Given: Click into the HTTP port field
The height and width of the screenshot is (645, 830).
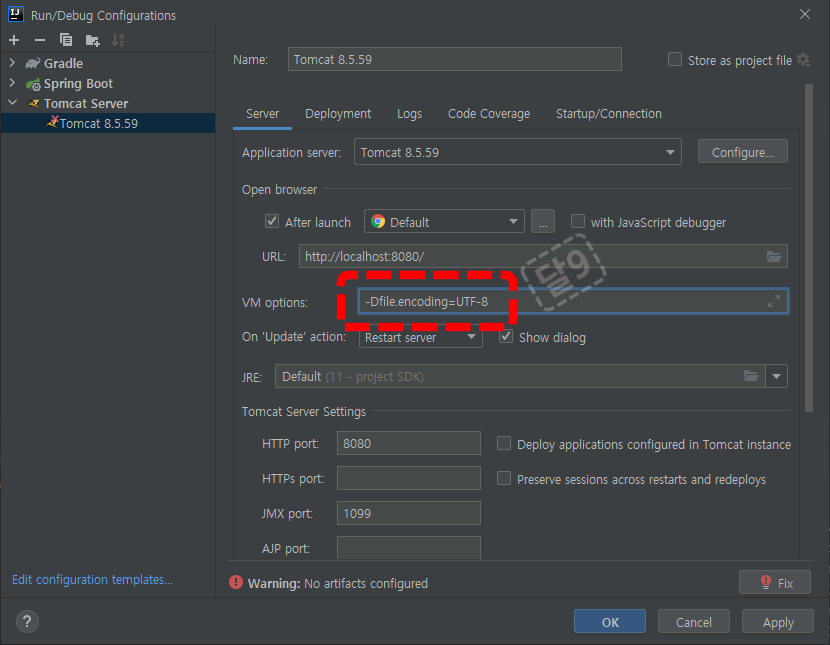Looking at the screenshot, I should (x=409, y=443).
